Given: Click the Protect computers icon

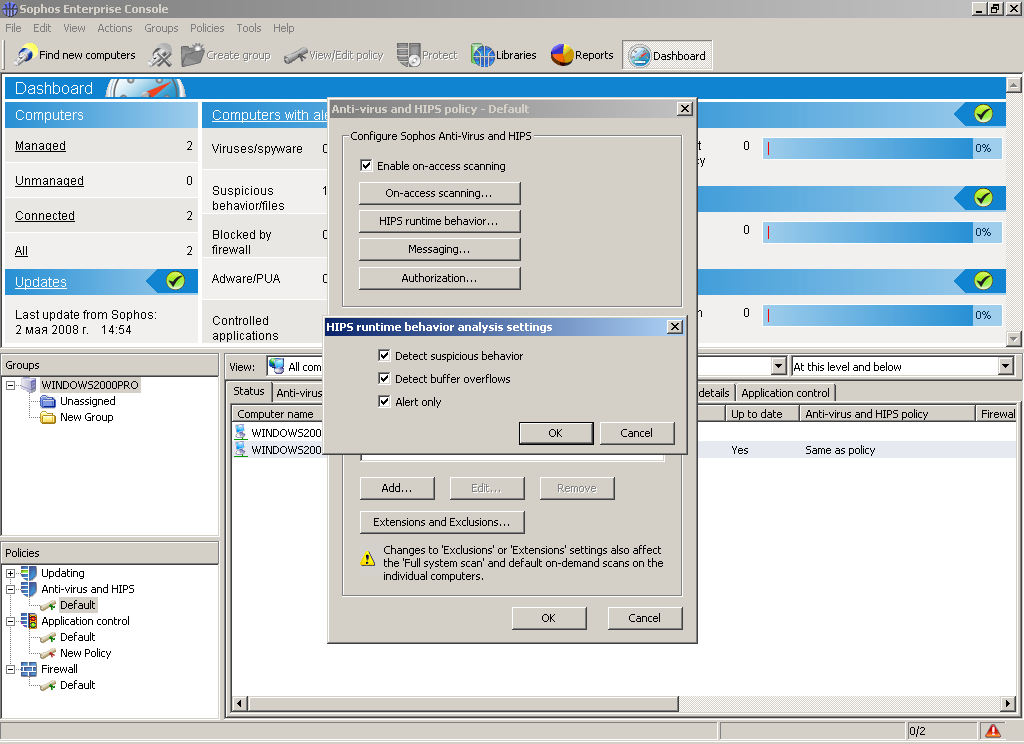Looking at the screenshot, I should click(408, 55).
